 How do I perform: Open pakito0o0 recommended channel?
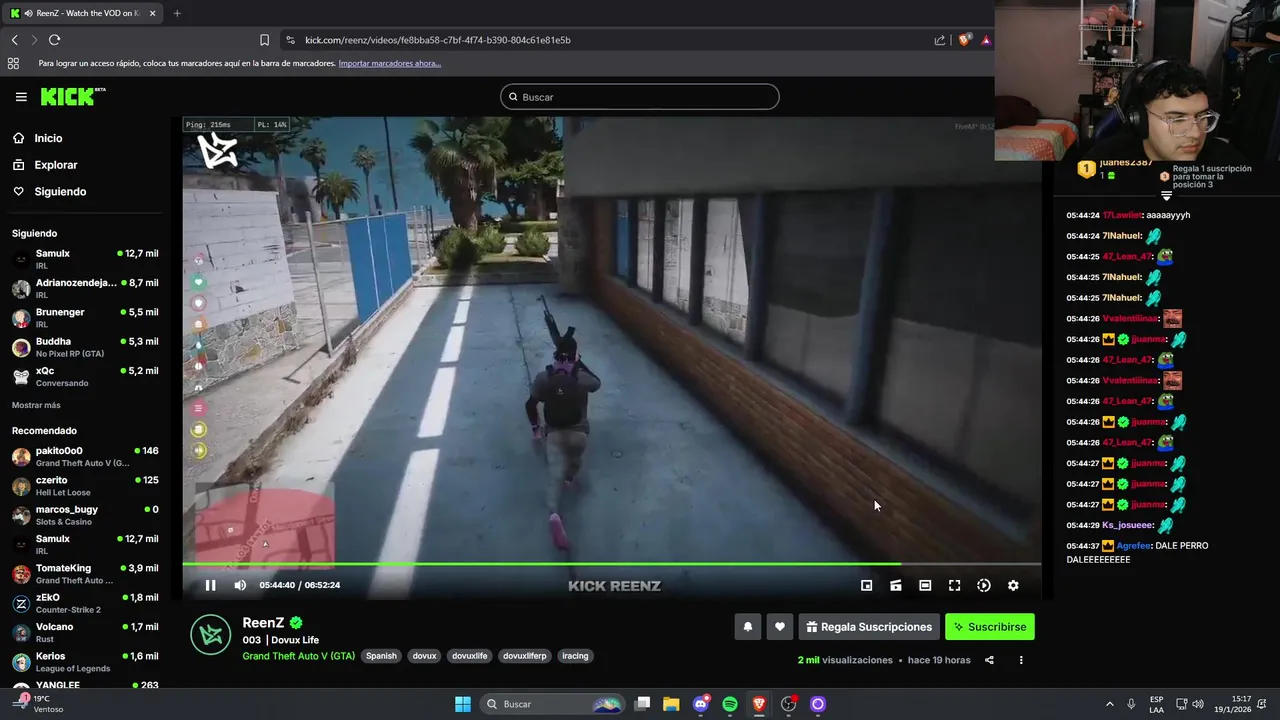click(85, 456)
